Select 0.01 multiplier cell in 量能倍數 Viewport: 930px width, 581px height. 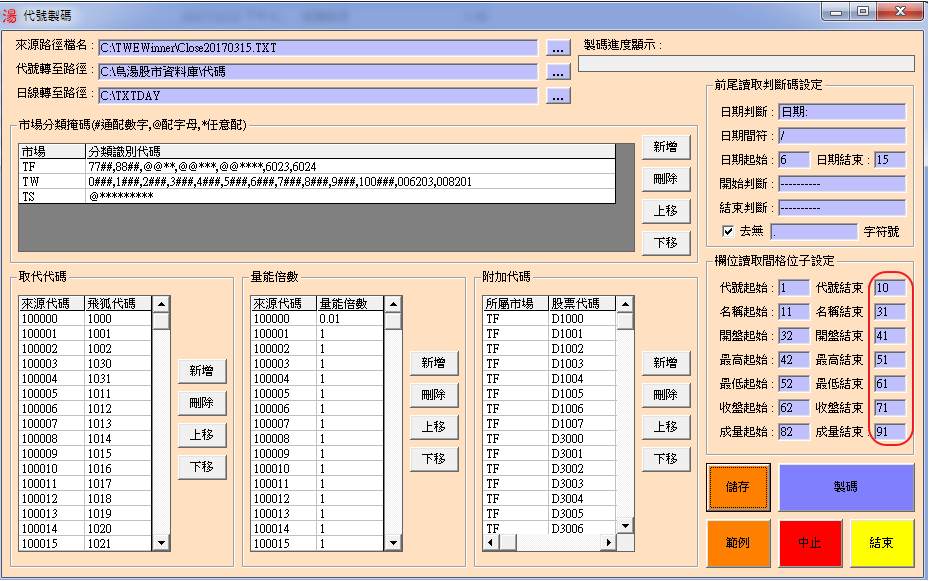pos(350,319)
